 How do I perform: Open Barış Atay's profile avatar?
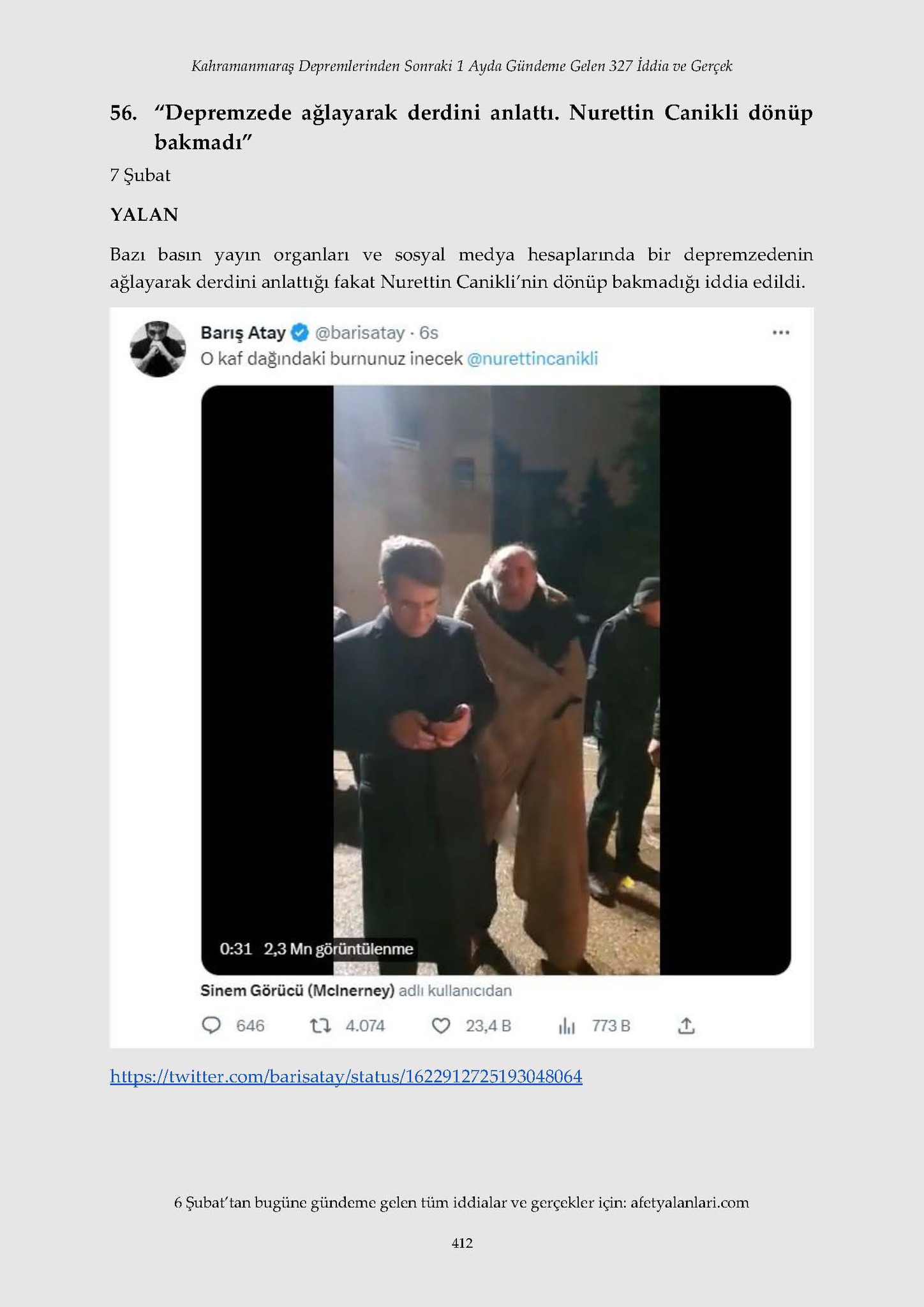click(158, 348)
